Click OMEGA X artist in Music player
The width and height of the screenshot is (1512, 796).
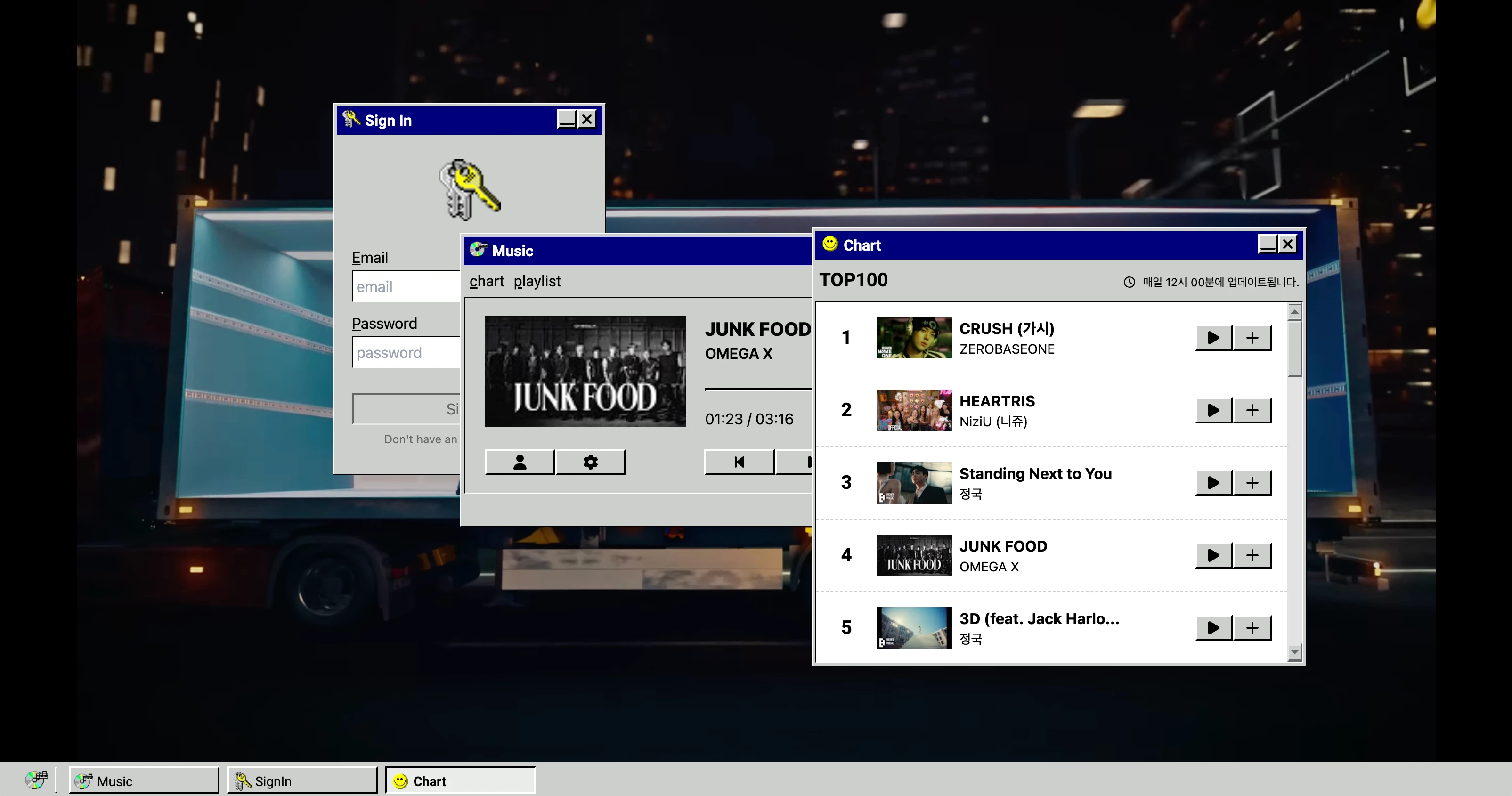click(x=739, y=353)
